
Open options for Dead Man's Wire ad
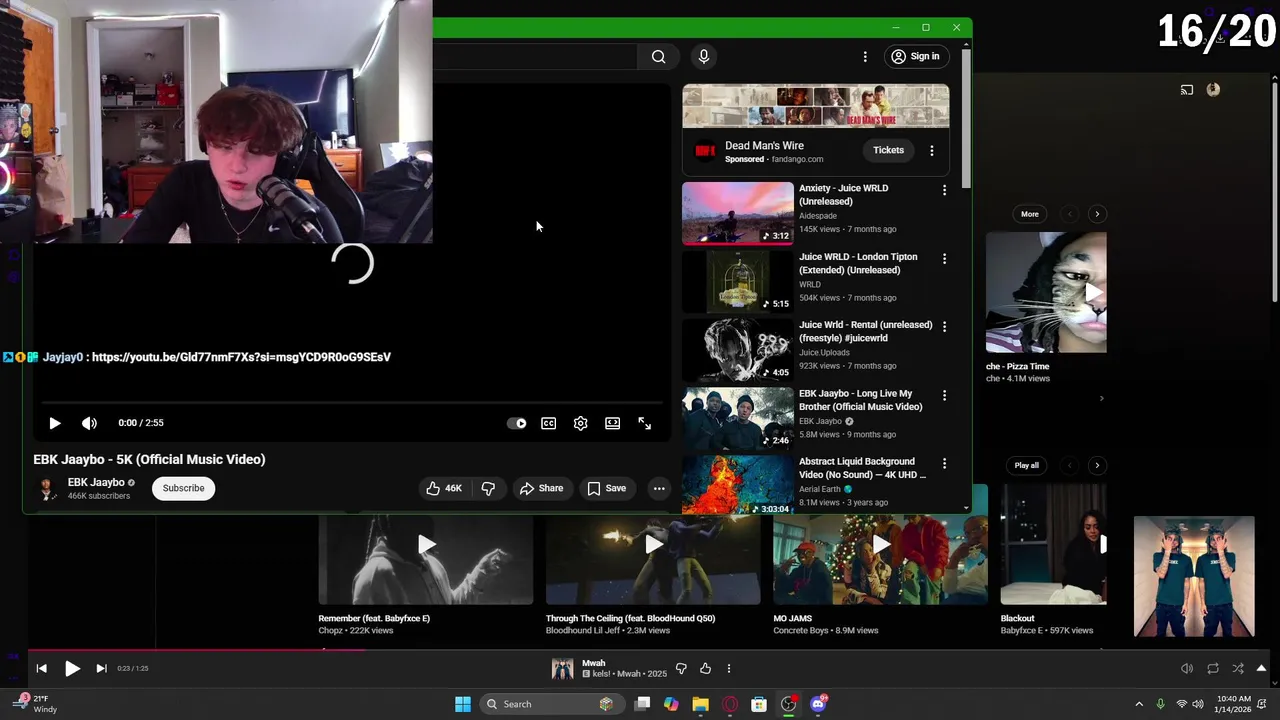(x=932, y=150)
